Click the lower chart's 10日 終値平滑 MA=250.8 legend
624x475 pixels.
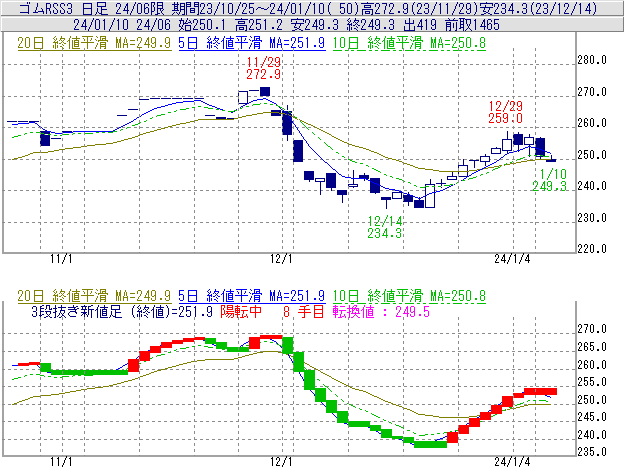(409, 296)
